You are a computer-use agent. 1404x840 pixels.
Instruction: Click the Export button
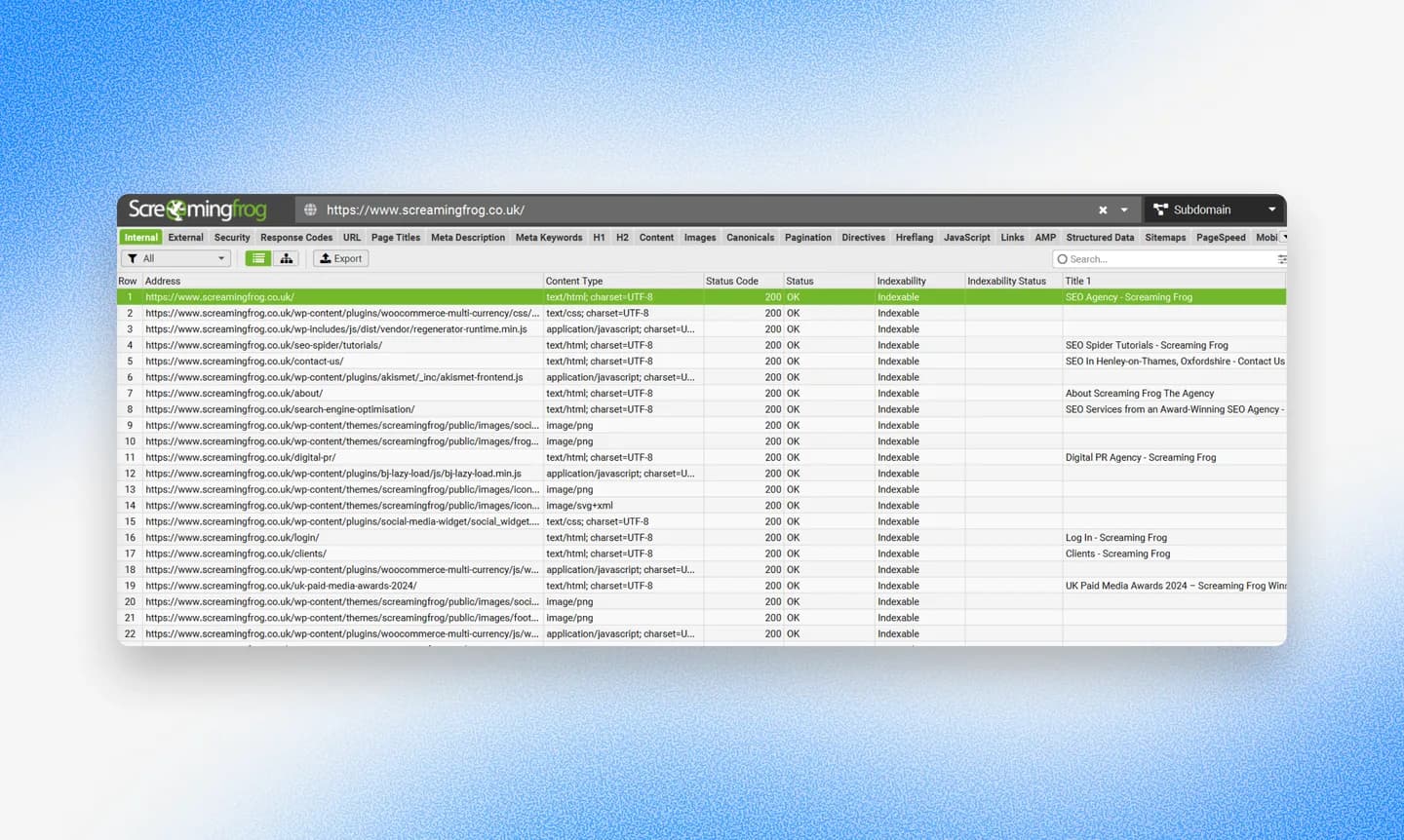click(340, 258)
